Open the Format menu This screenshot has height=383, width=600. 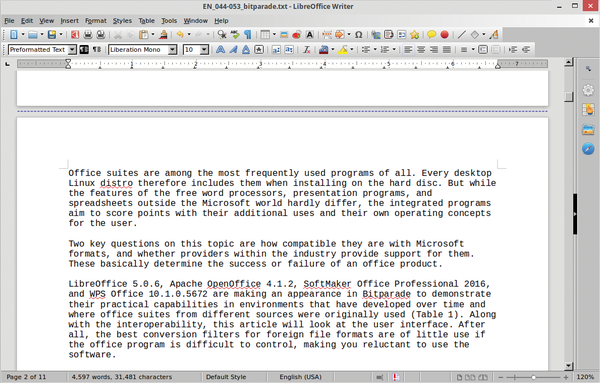tap(96, 21)
